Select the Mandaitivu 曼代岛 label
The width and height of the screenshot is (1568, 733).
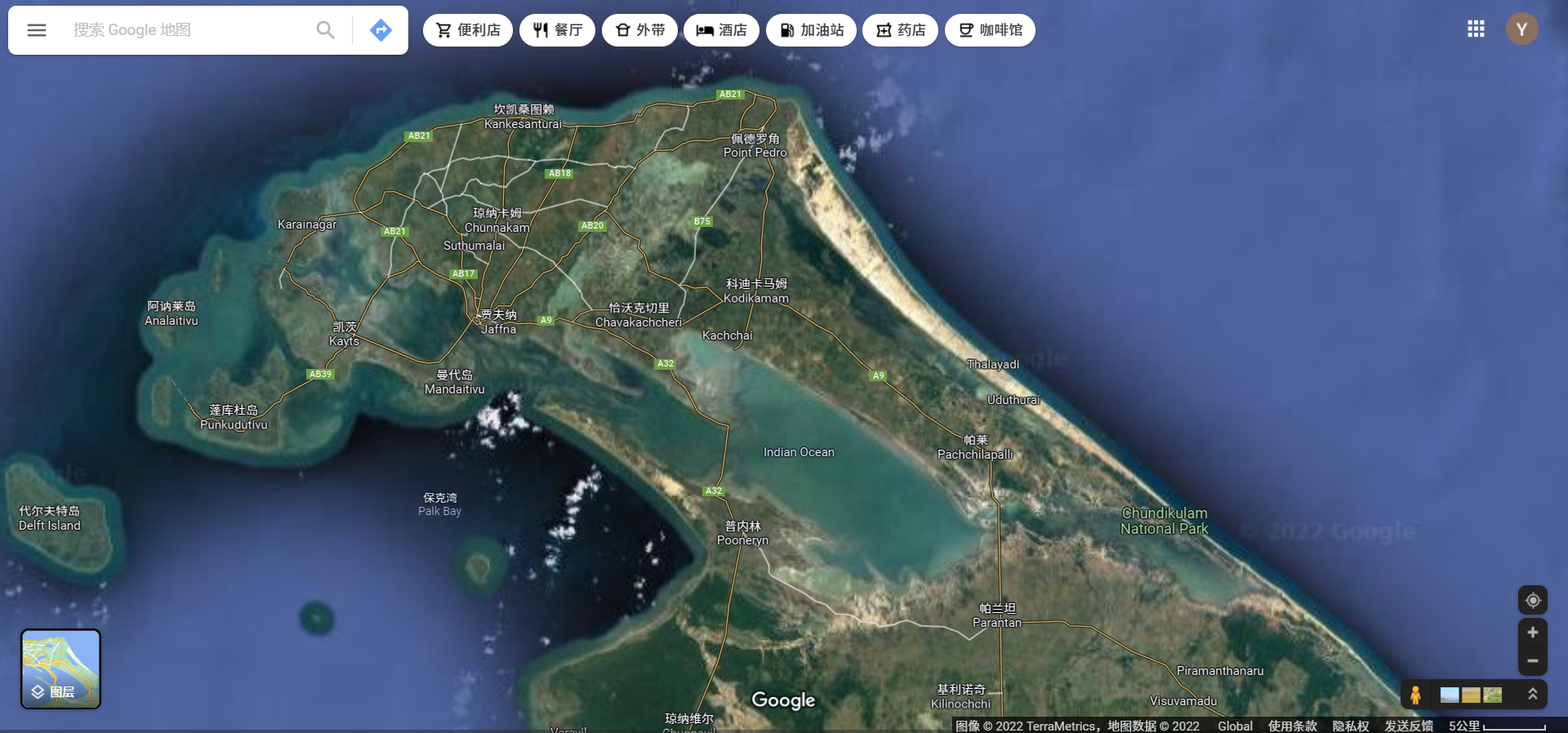click(455, 382)
